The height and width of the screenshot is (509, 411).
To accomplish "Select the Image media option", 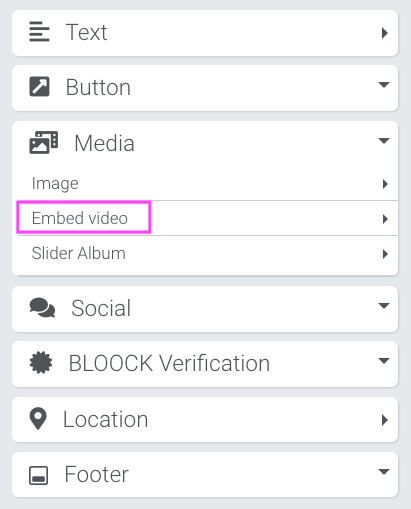I will pyautogui.click(x=55, y=184).
